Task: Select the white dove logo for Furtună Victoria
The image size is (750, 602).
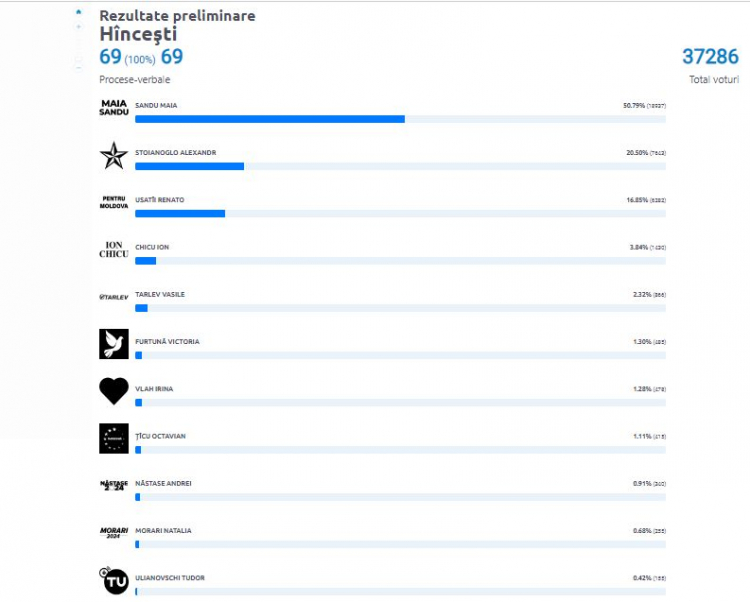Action: pyautogui.click(x=114, y=344)
